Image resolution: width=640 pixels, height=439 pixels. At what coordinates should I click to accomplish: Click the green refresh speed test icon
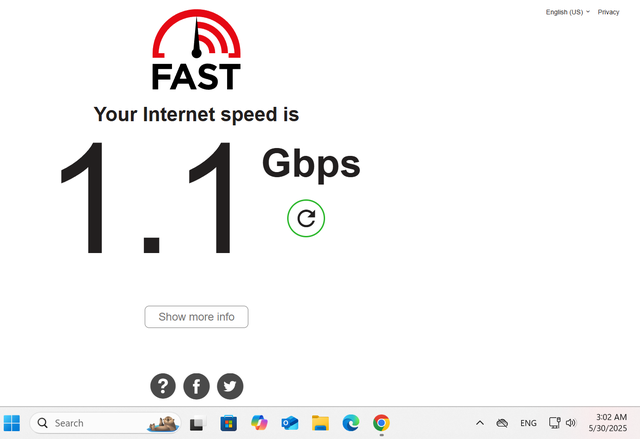click(x=306, y=218)
